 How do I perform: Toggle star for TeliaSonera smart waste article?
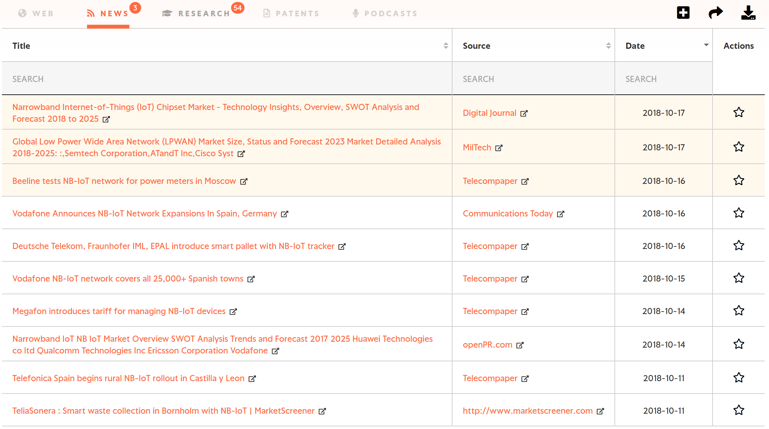(x=738, y=410)
